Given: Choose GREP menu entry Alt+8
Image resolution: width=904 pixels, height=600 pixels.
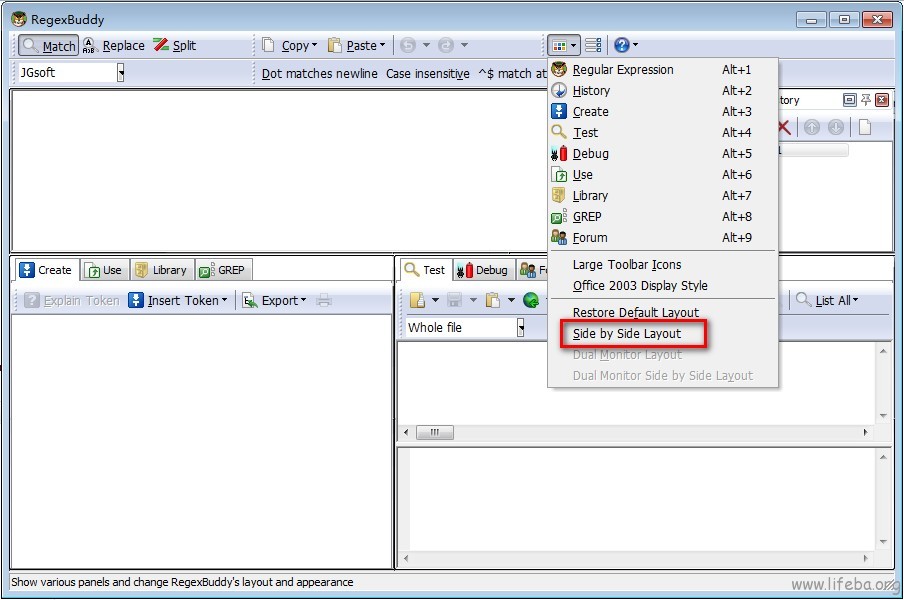Looking at the screenshot, I should coord(662,217).
